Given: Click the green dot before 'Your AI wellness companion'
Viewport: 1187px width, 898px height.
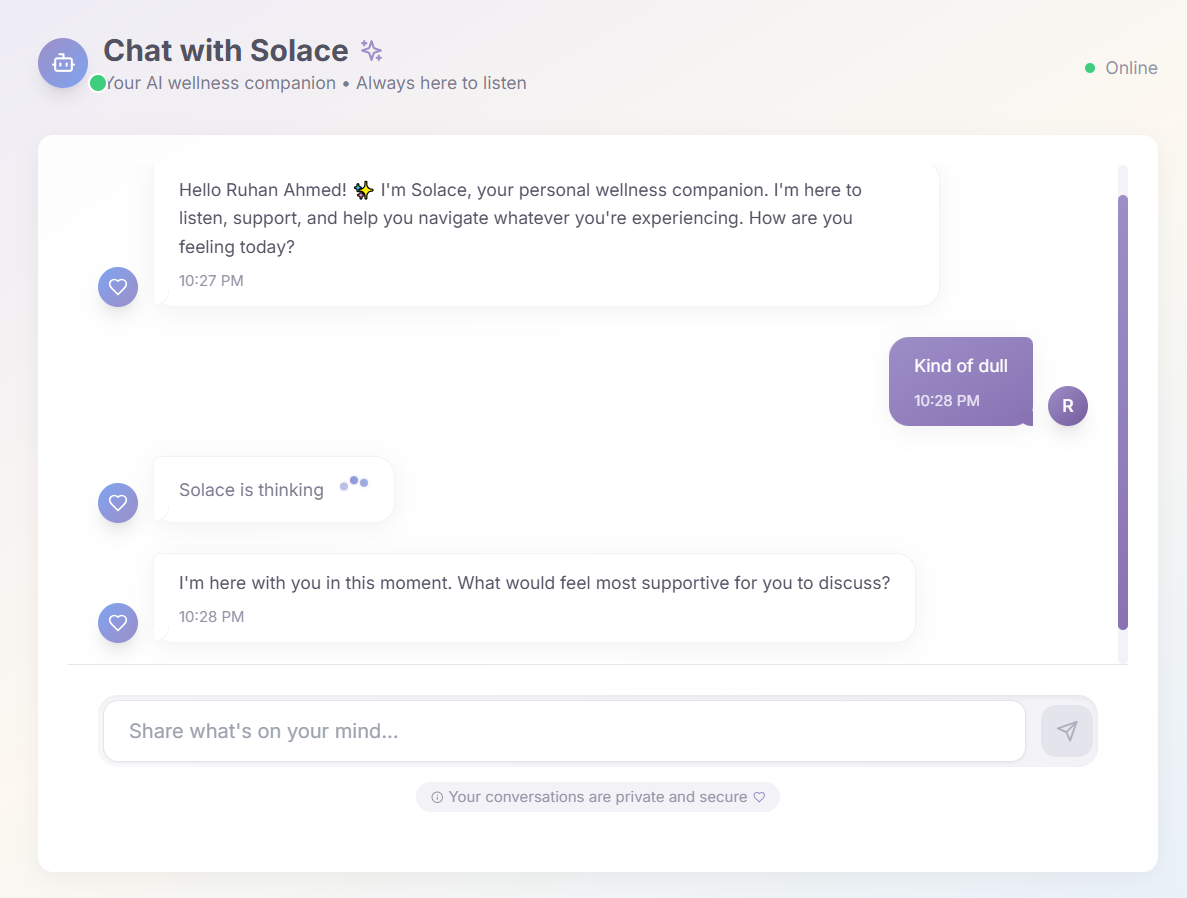Looking at the screenshot, I should coord(97,84).
